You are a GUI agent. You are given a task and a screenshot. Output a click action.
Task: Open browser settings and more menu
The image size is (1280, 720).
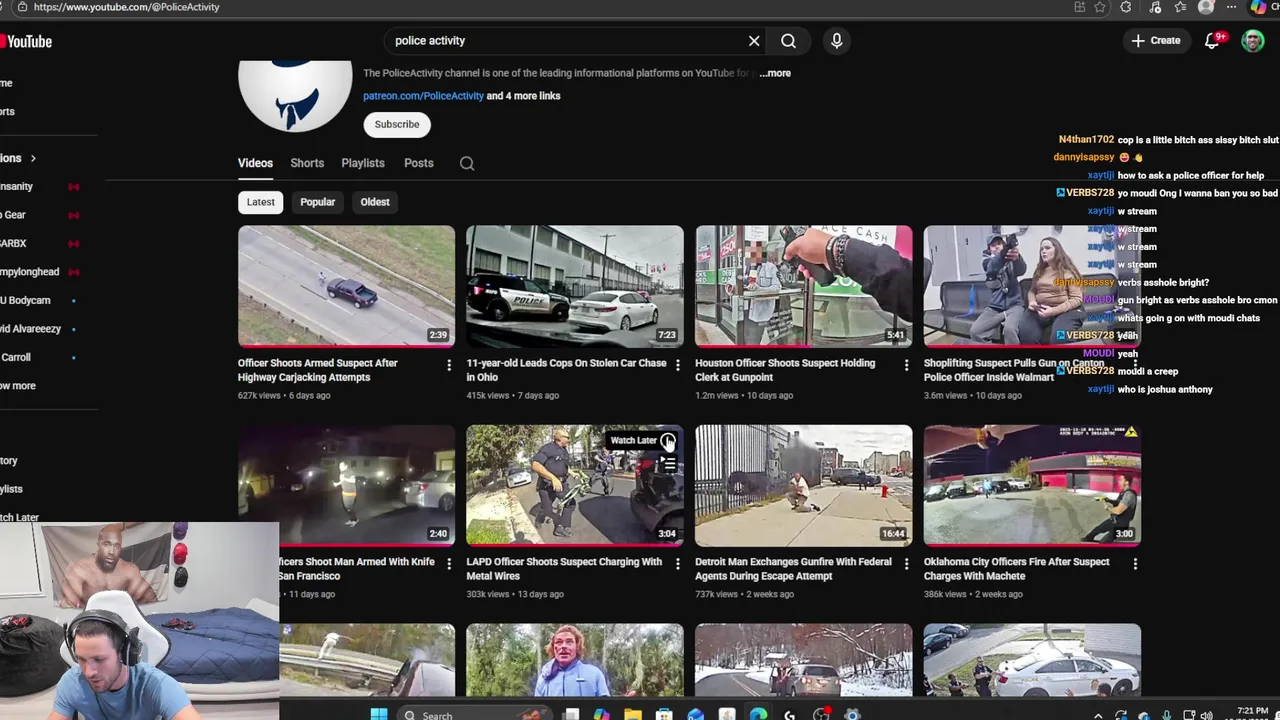1231,7
